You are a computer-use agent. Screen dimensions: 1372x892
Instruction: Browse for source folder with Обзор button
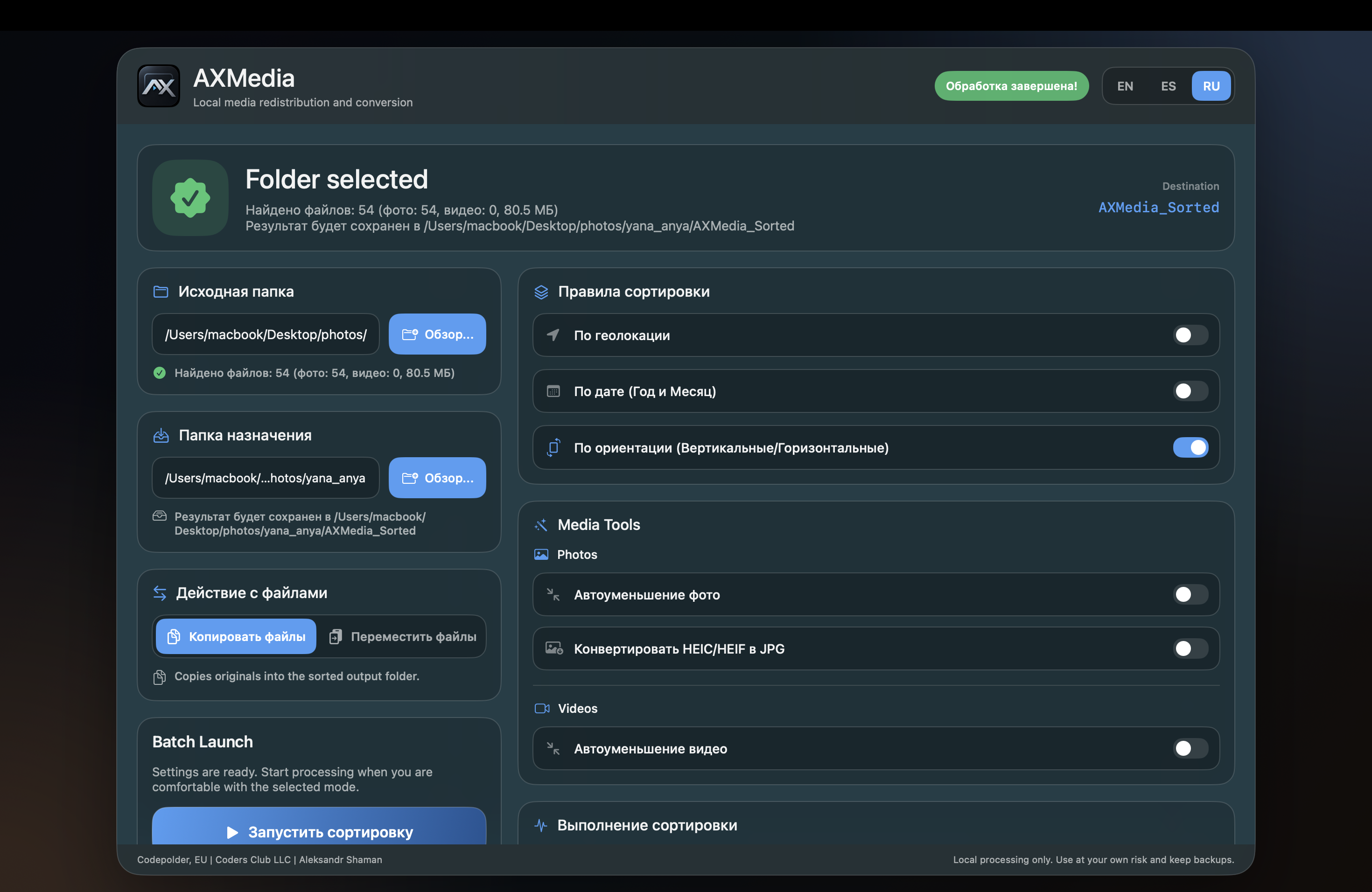pos(437,334)
